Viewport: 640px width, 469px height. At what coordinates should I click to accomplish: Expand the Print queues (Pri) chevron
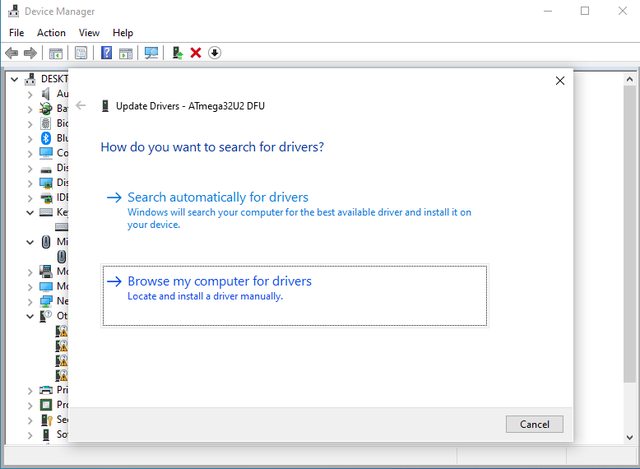coord(30,391)
